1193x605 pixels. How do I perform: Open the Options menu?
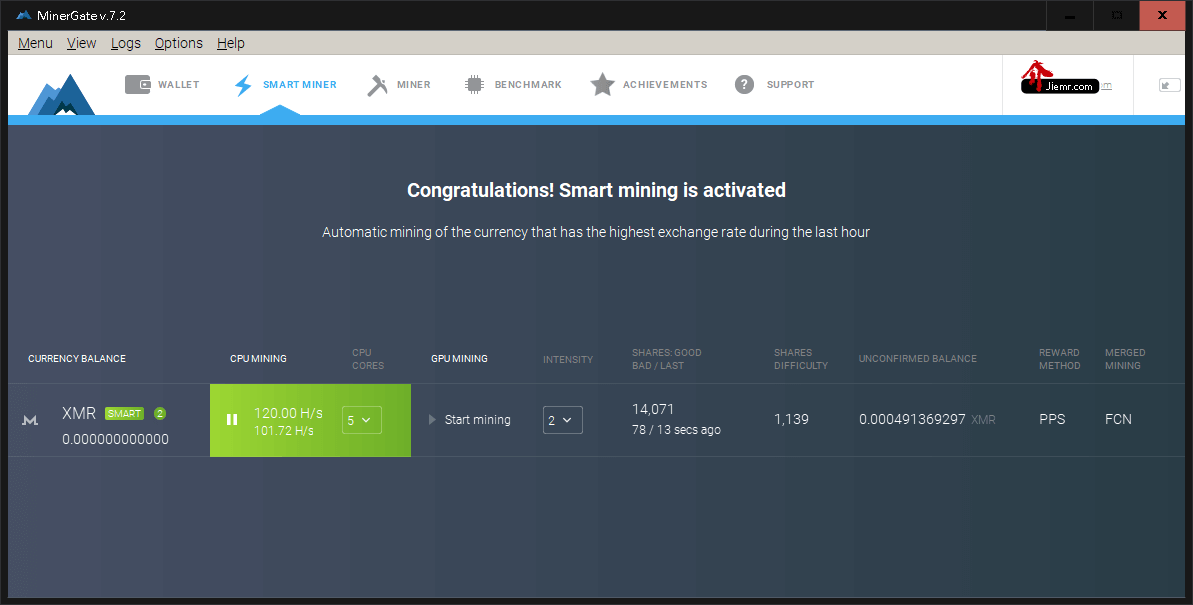point(179,43)
